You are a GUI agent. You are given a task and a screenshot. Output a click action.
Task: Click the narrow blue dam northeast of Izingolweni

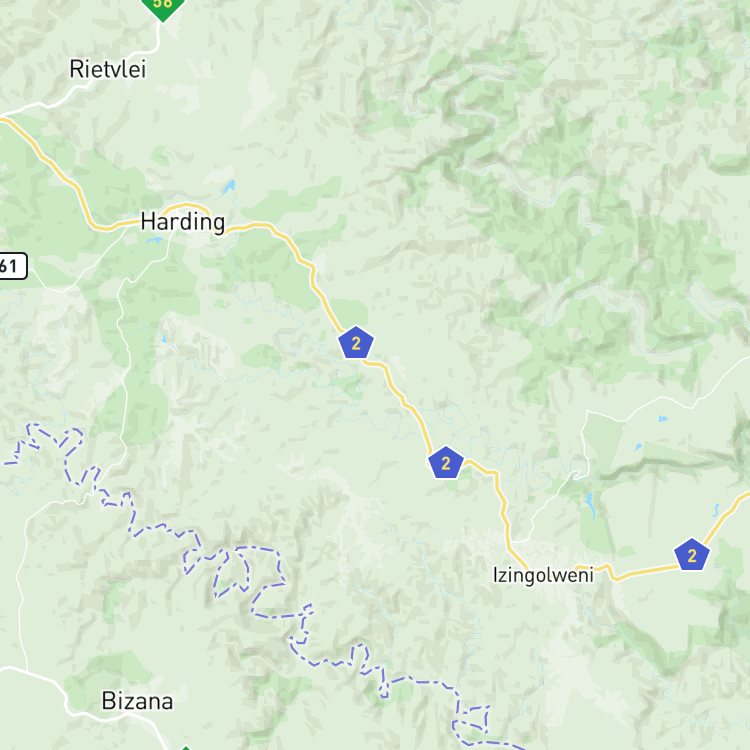(590, 505)
